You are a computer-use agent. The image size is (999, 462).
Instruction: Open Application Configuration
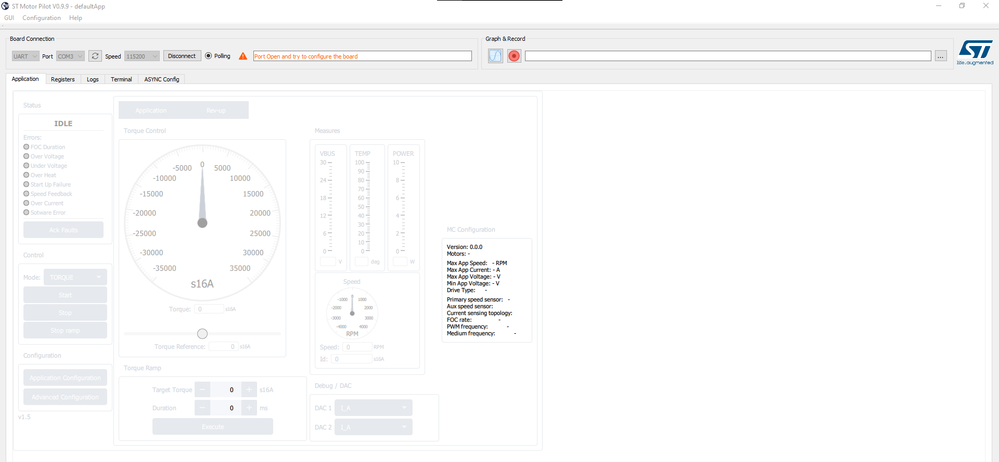(x=65, y=378)
